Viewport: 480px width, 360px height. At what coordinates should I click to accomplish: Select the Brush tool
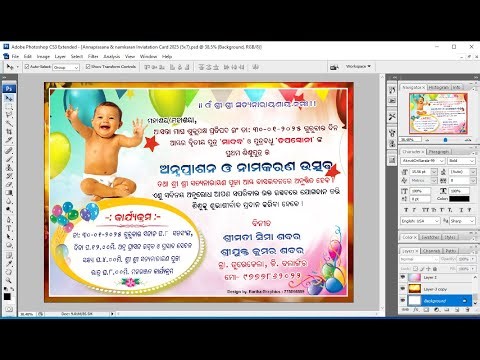click(9, 159)
